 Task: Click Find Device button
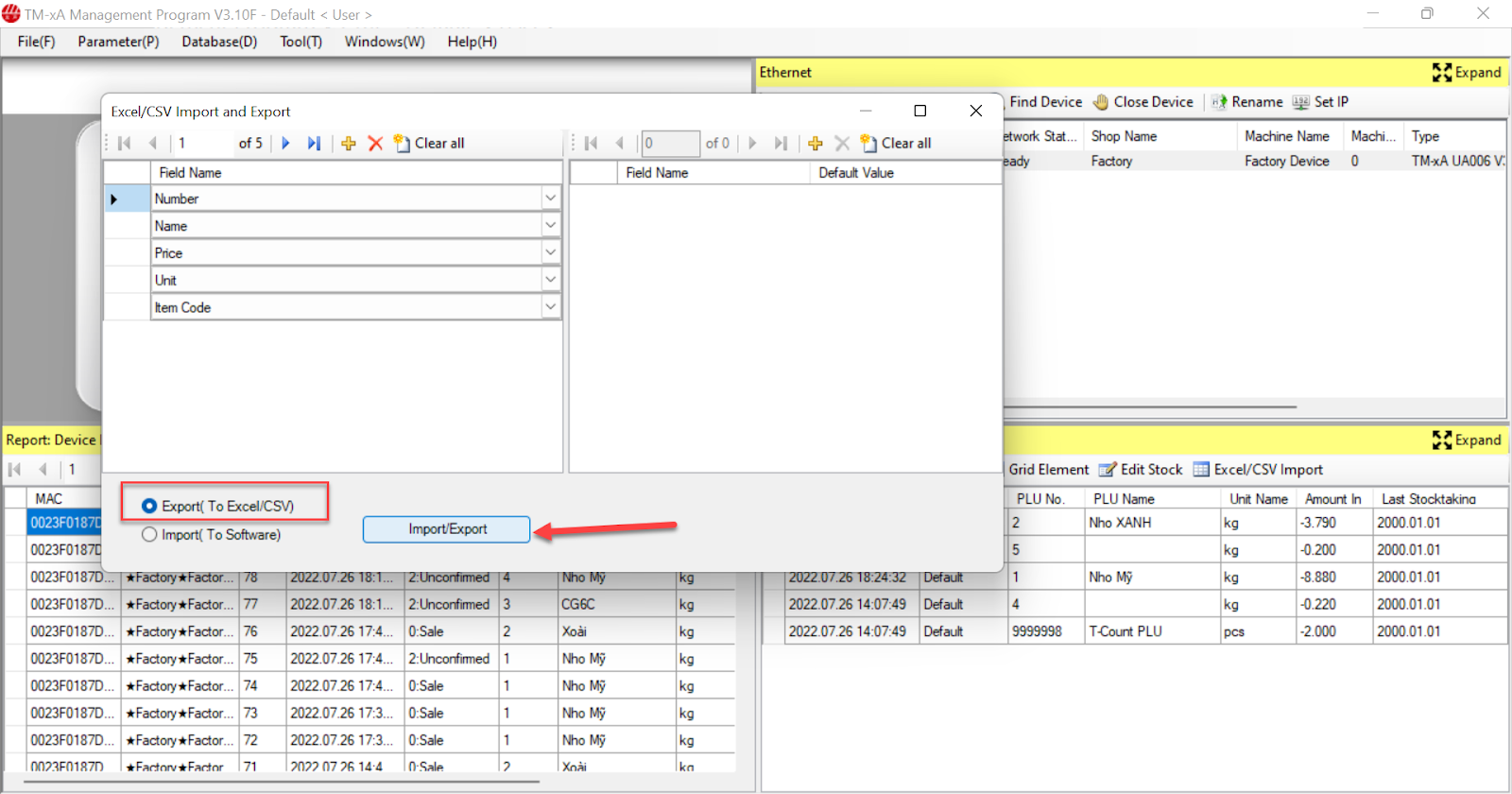(1045, 102)
